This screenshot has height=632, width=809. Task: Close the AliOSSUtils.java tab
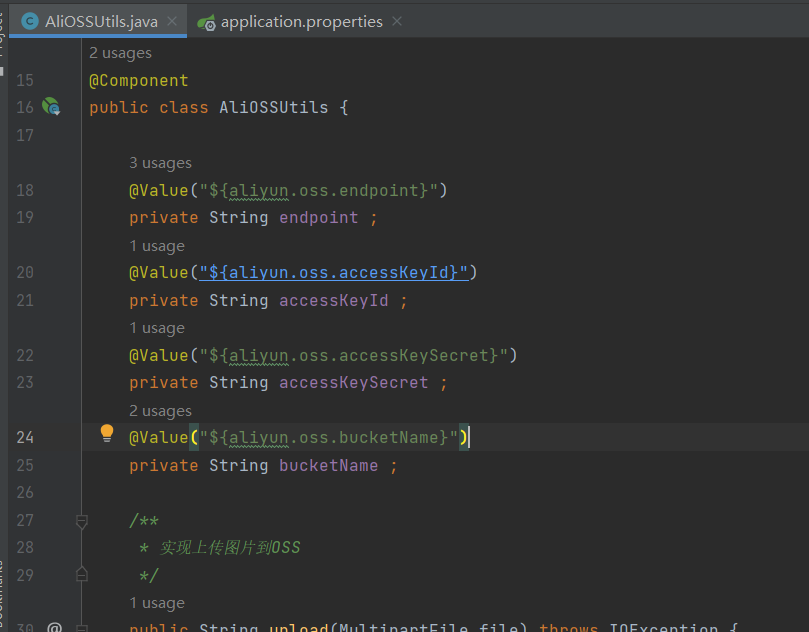click(x=172, y=21)
